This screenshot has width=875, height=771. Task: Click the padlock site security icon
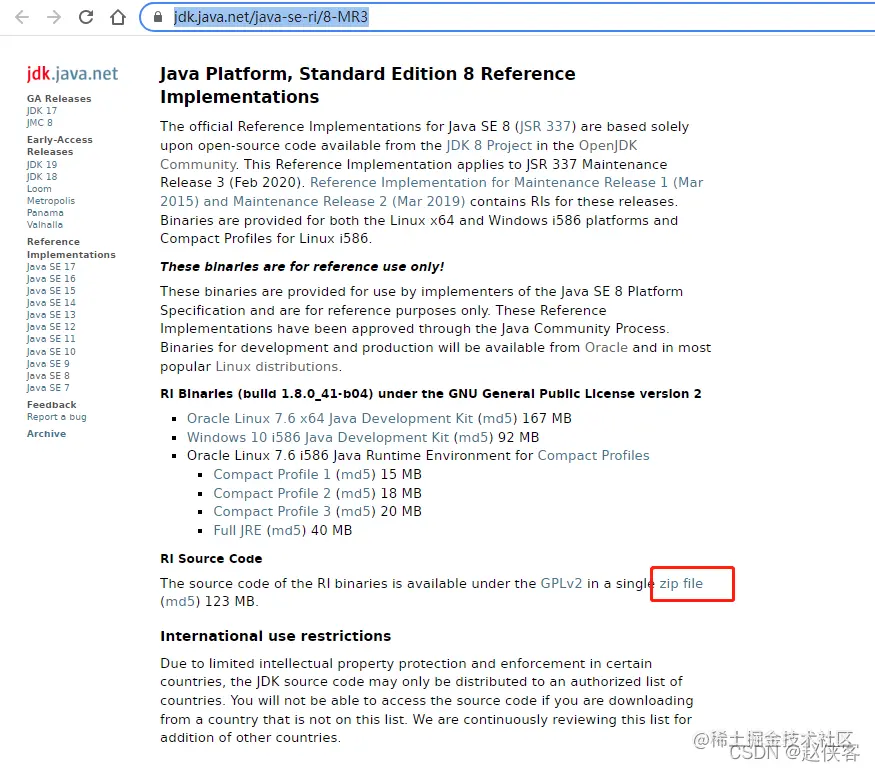(158, 17)
